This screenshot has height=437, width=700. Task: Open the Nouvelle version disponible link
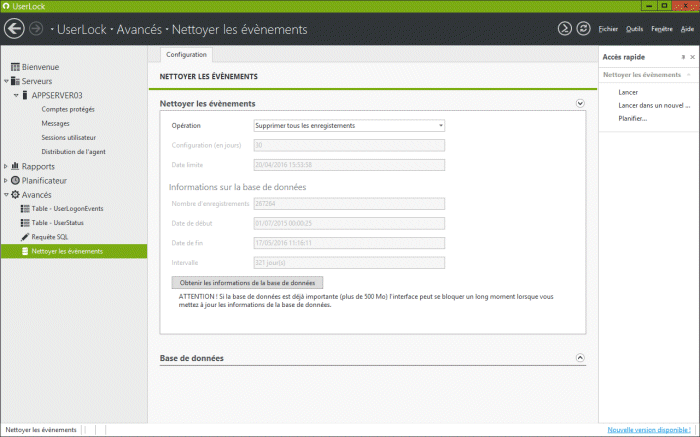click(649, 430)
